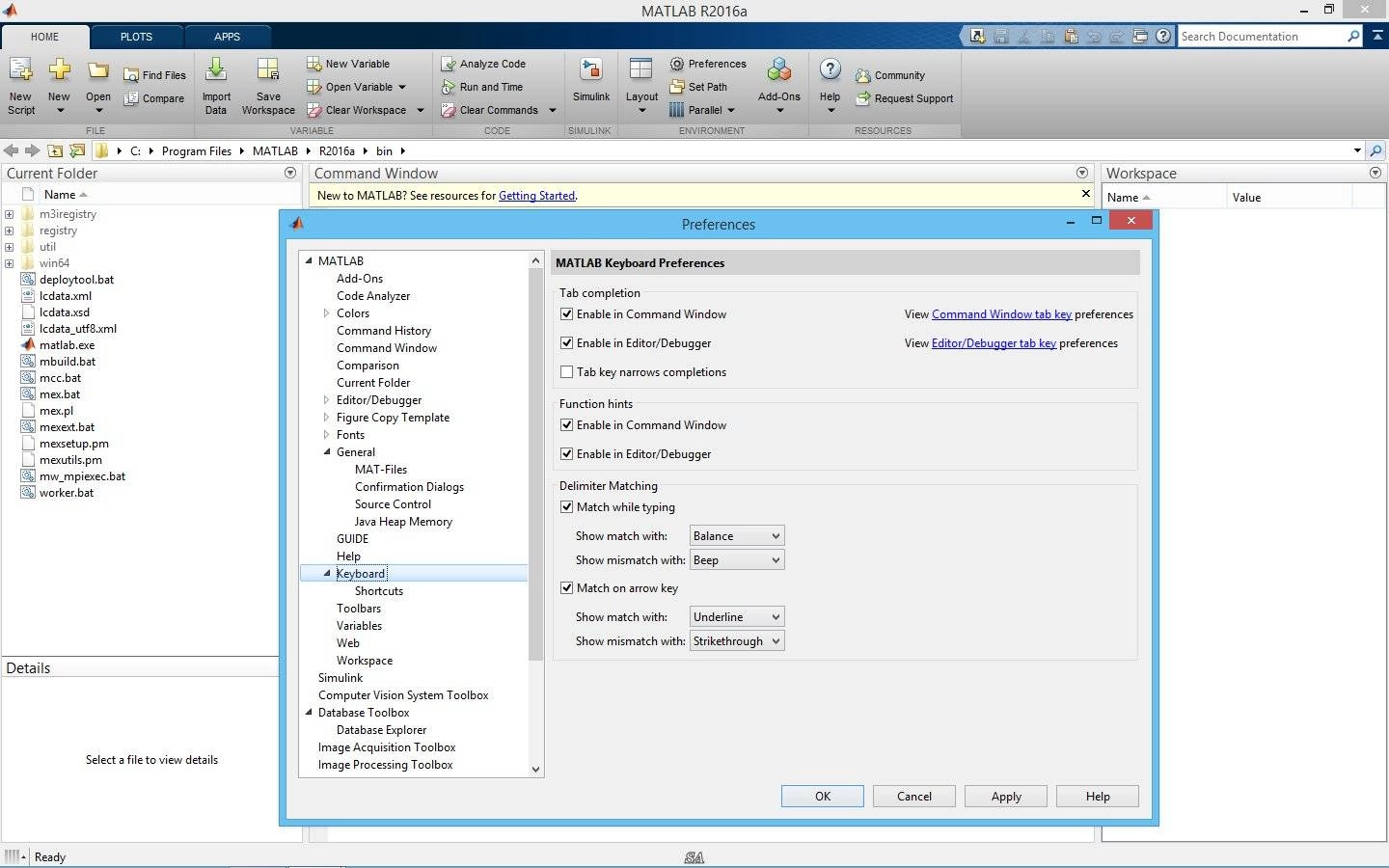Open Command Window tab key link
The image size is (1389, 868).
pyautogui.click(x=1001, y=314)
